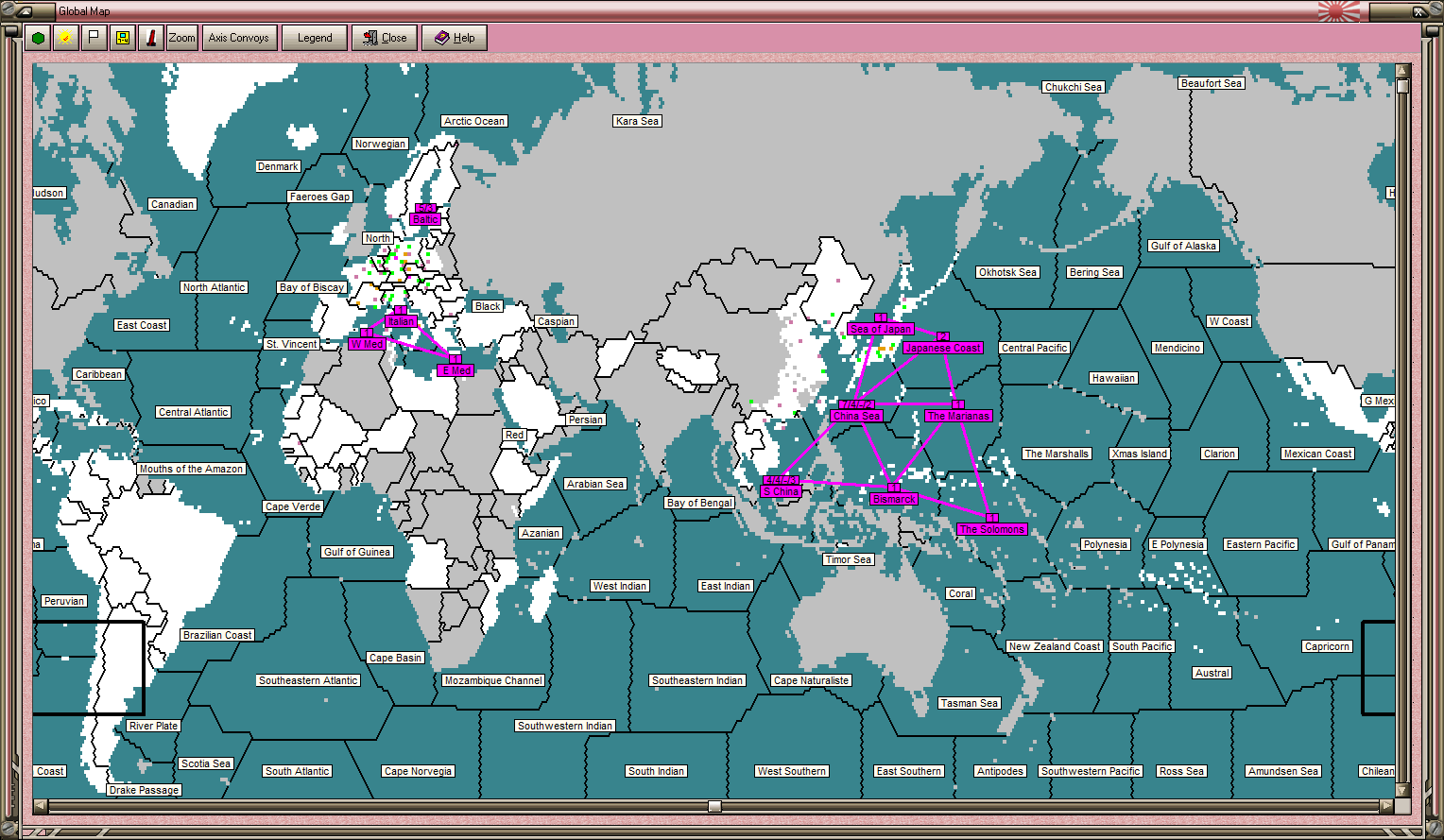Click the vertical scrollbar thumb
This screenshot has width=1444, height=840.
point(1402,86)
